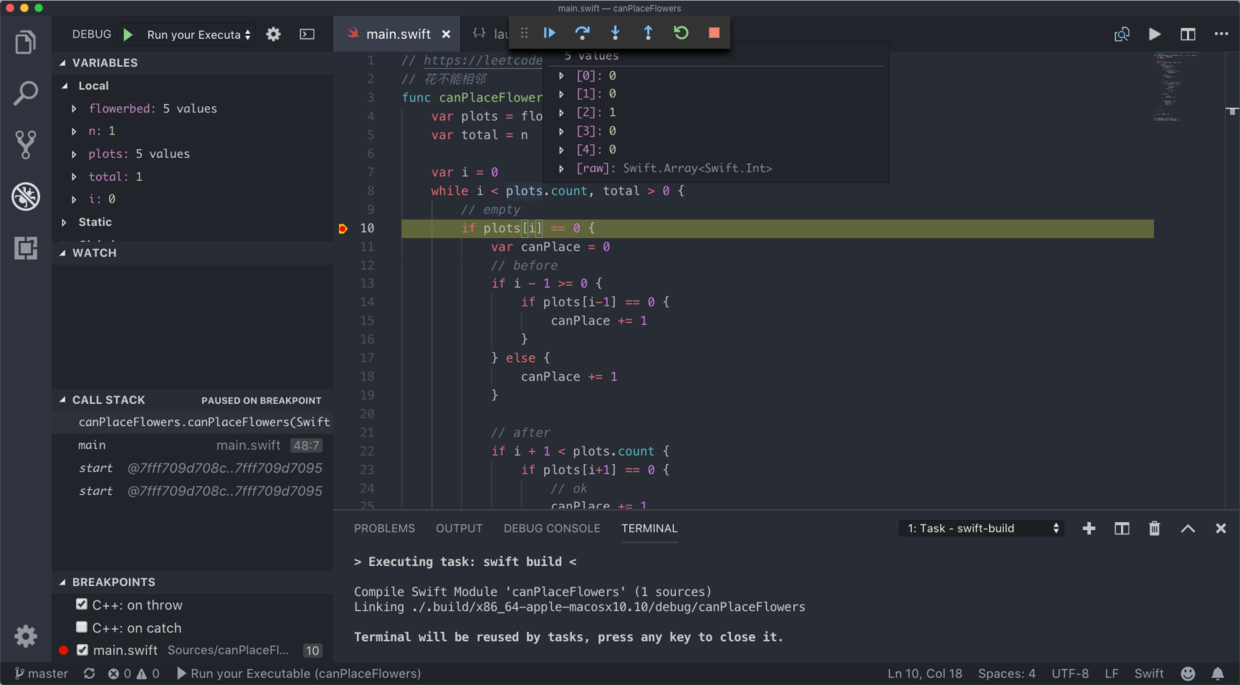The width and height of the screenshot is (1240, 685).
Task: Continue execution in debug toolbar
Action: [549, 33]
